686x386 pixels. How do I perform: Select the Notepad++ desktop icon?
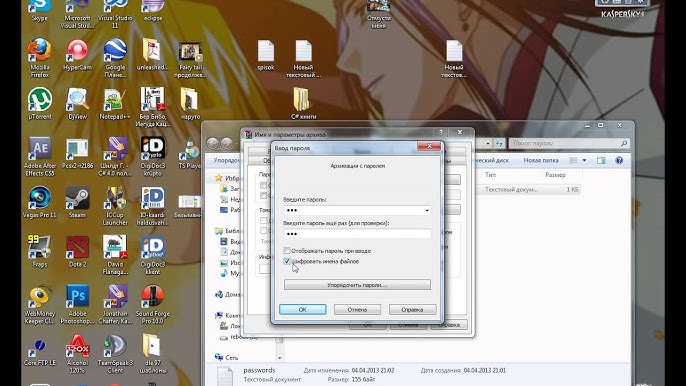tap(115, 104)
